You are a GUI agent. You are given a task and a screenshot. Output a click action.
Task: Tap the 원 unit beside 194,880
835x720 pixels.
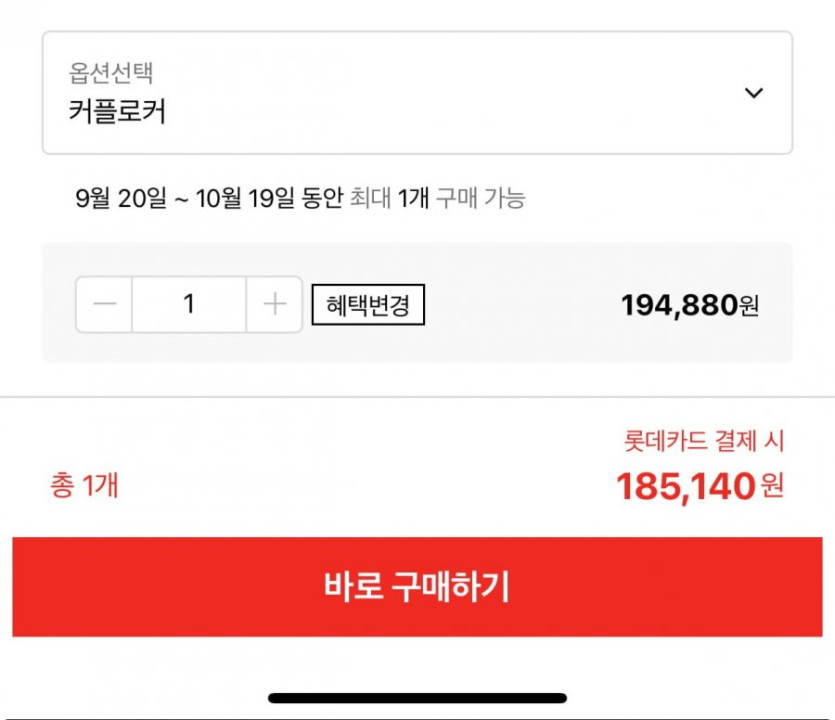tap(749, 306)
